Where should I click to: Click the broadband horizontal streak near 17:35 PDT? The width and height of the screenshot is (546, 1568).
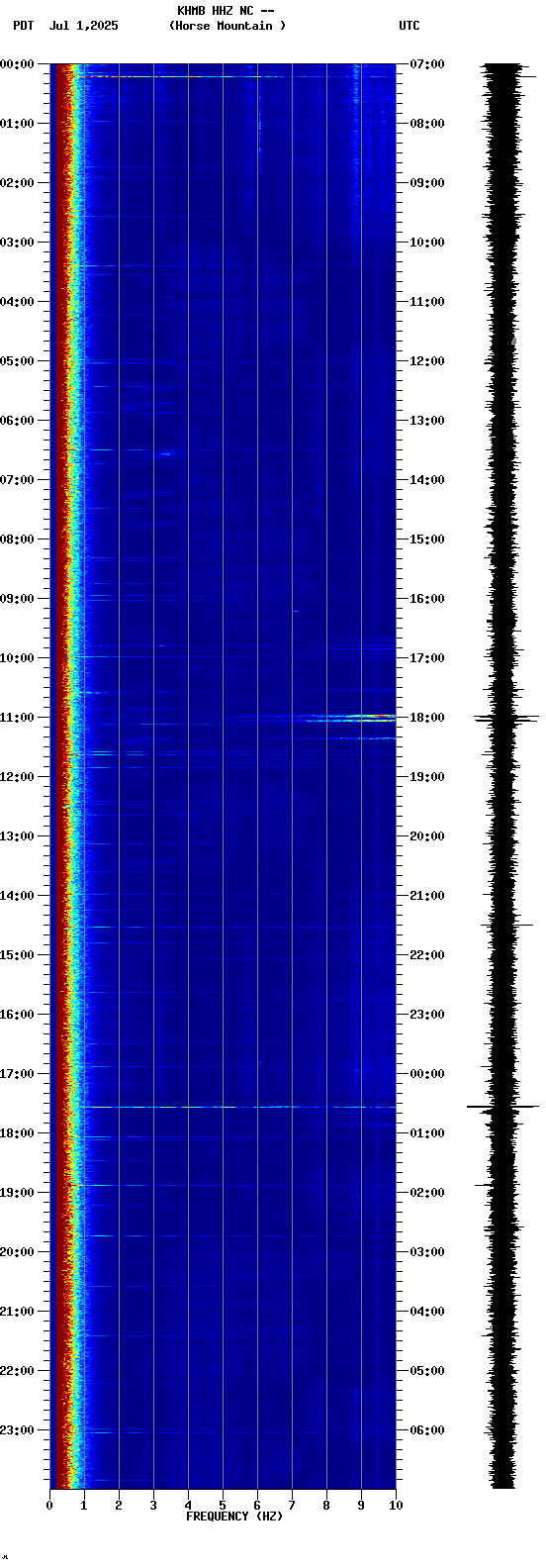coord(242,1107)
